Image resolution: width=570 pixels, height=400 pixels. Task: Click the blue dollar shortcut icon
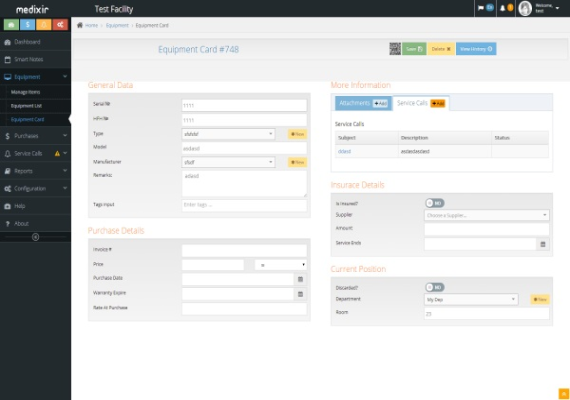pyautogui.click(x=28, y=25)
